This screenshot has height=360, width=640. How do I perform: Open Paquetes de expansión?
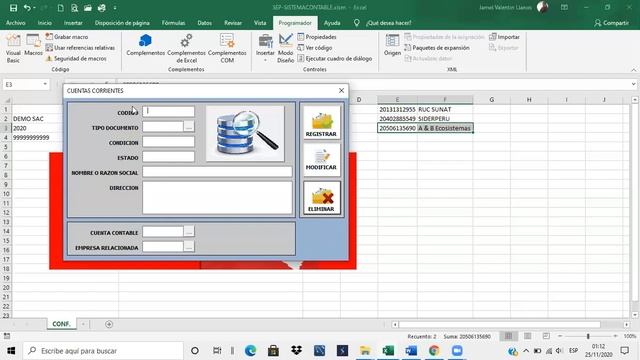click(x=437, y=48)
